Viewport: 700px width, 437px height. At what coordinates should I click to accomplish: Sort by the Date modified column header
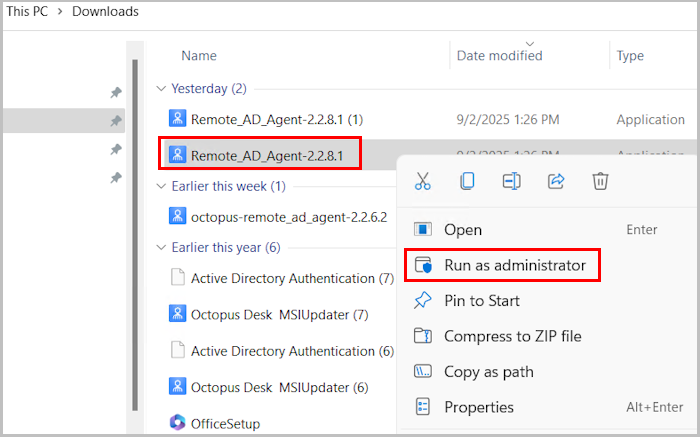[x=500, y=55]
